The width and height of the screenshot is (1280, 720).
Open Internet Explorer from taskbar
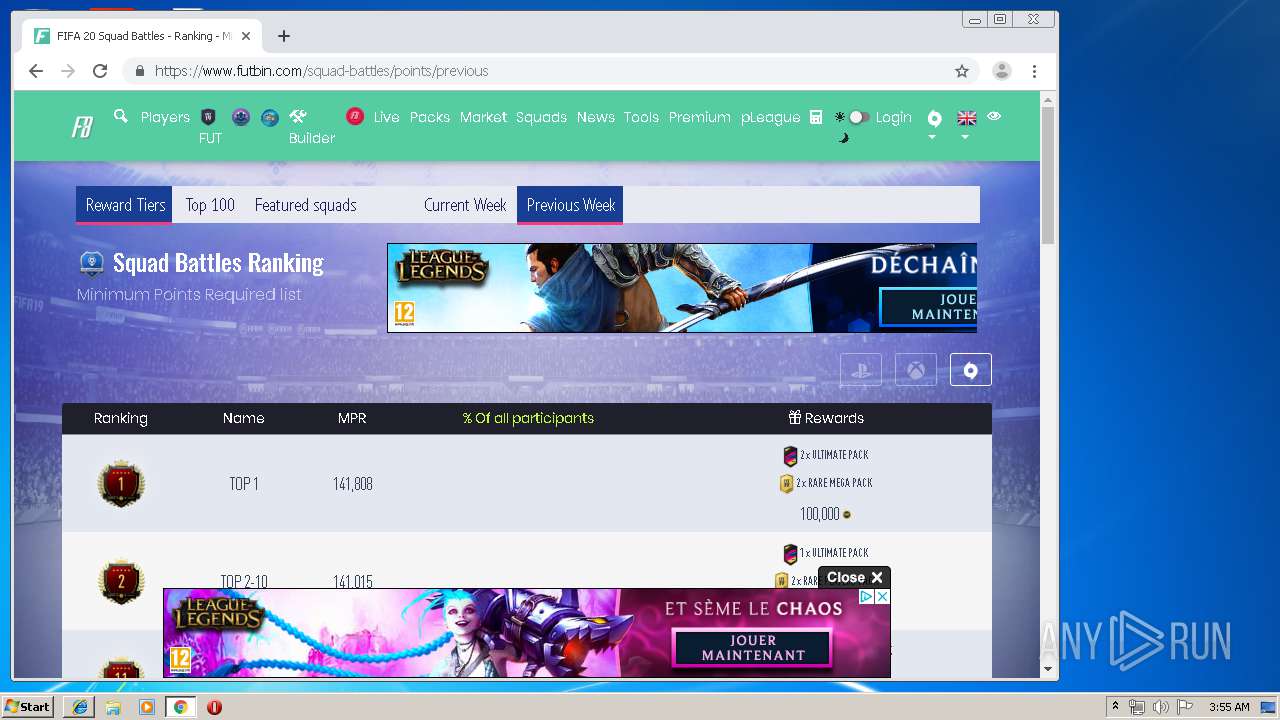(x=80, y=707)
